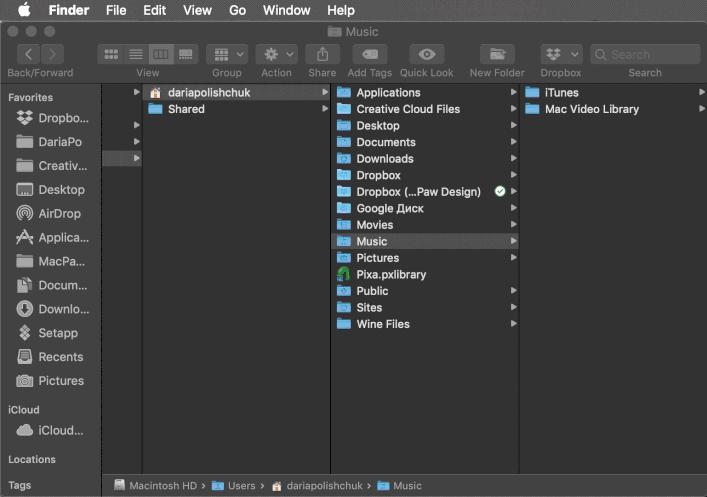This screenshot has height=497, width=707.
Task: Open the Action gear dropdown
Action: [x=276, y=55]
